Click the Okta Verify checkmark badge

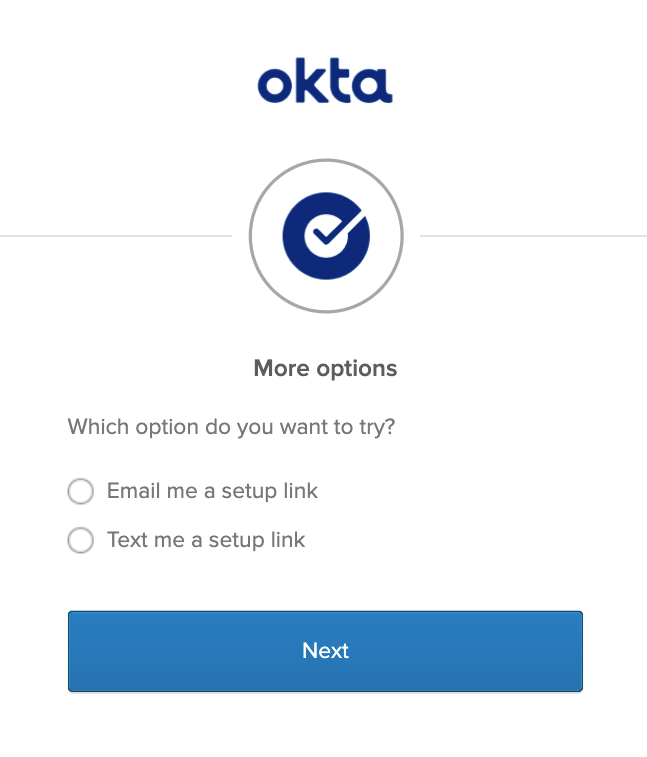pyautogui.click(x=326, y=236)
